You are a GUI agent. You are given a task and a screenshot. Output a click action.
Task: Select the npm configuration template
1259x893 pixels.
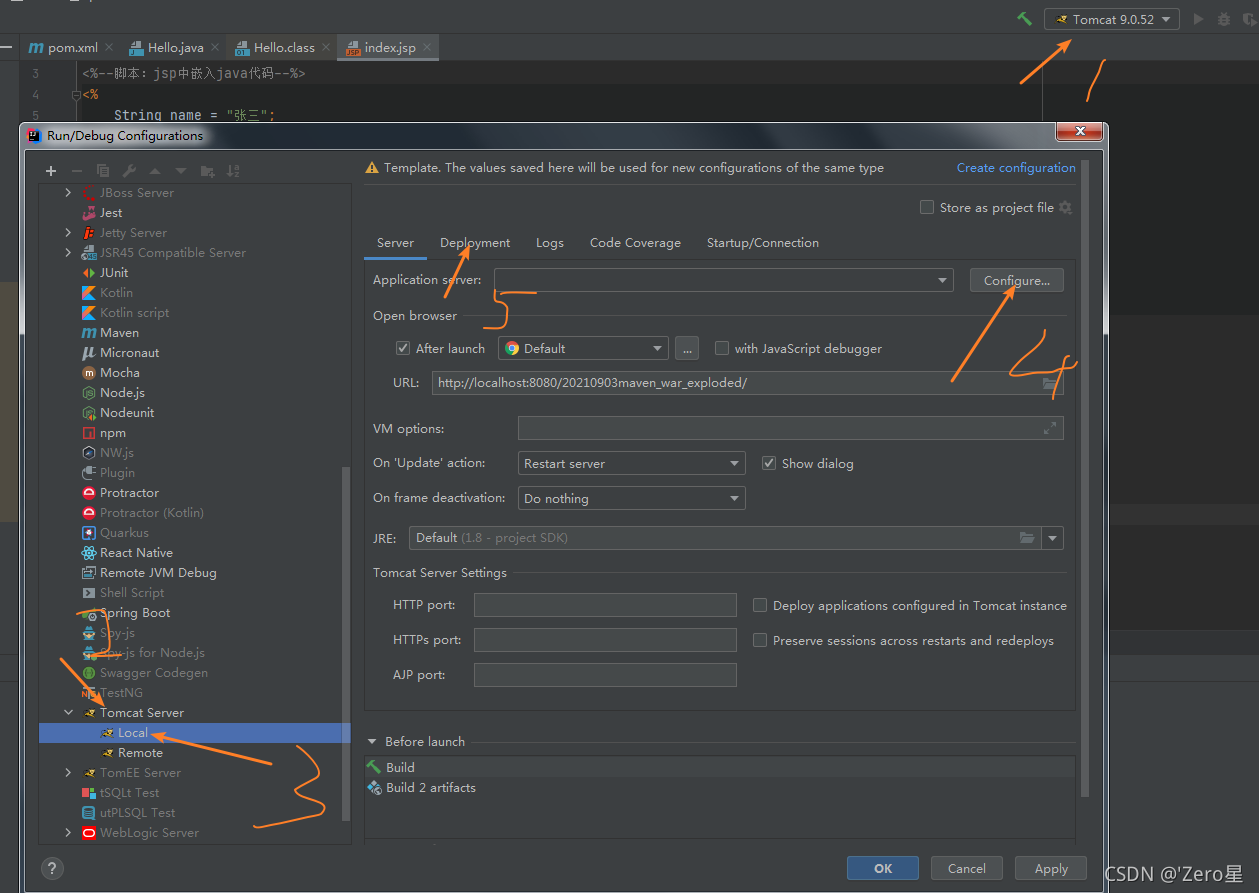point(112,432)
